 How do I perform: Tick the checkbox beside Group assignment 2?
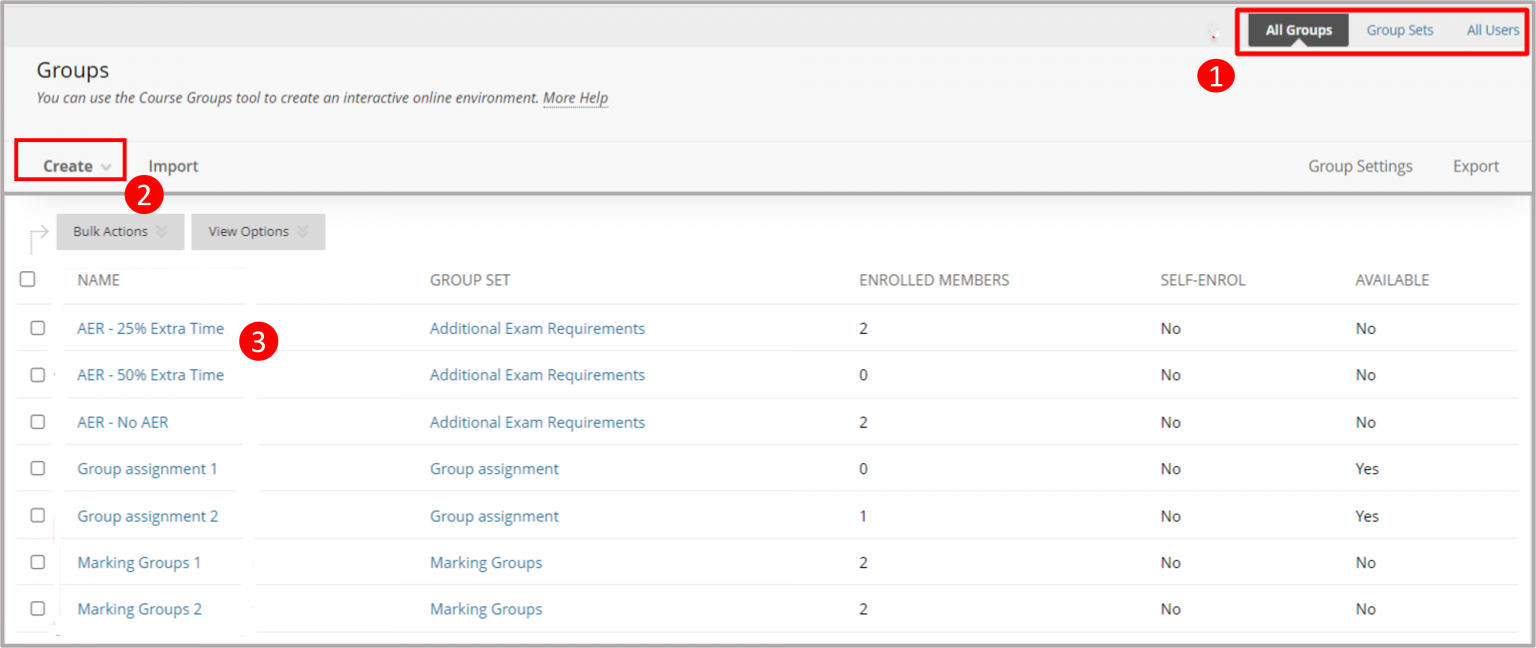point(35,515)
